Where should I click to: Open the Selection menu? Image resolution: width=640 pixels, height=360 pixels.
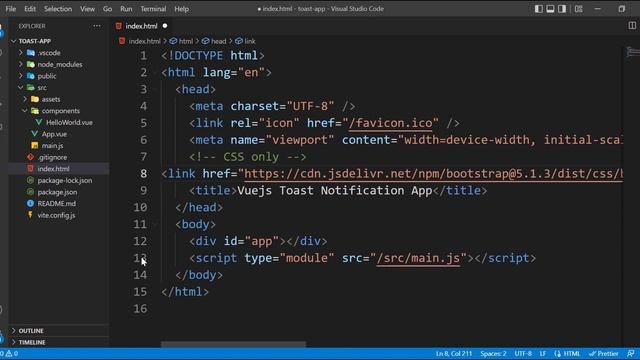pos(58,9)
